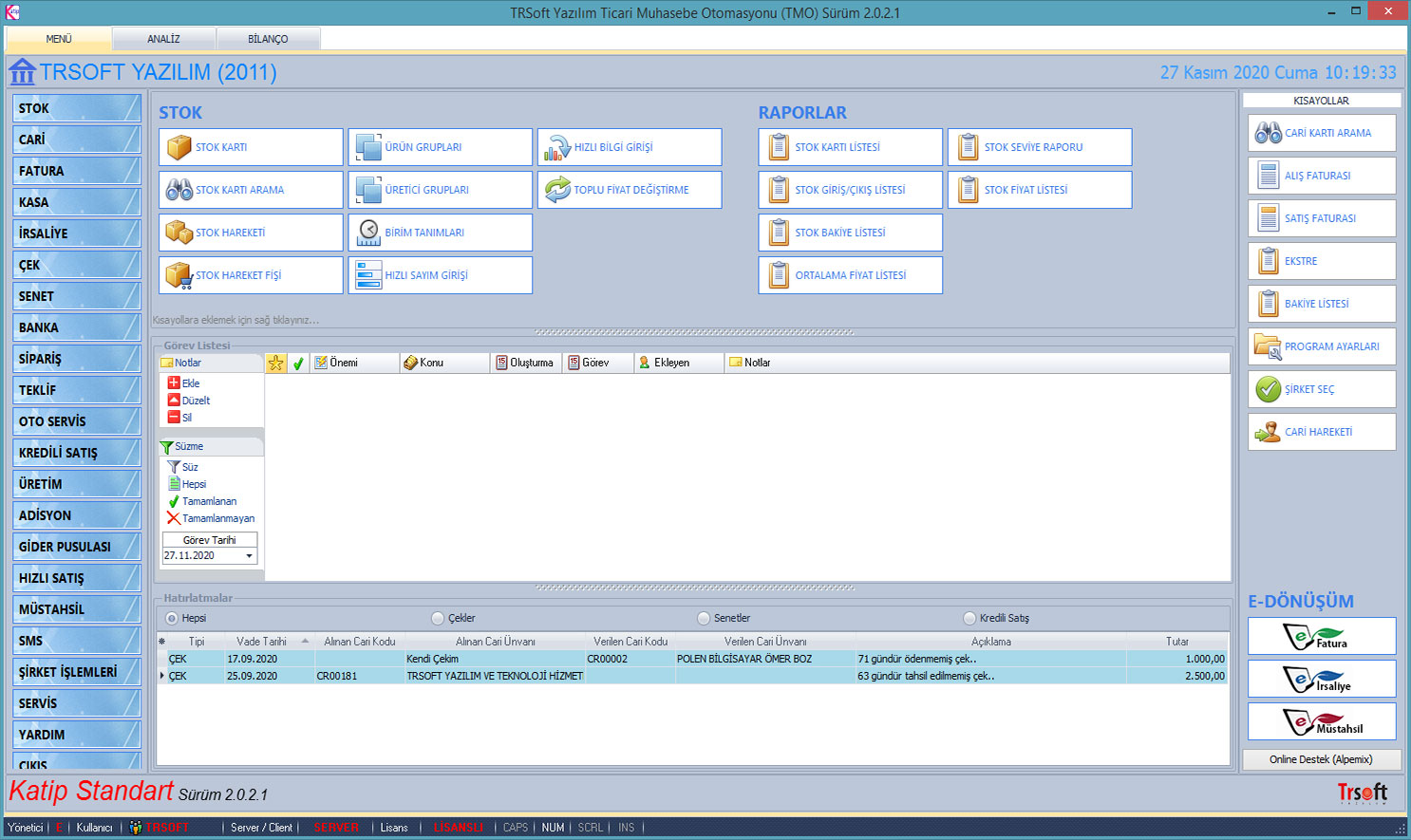Open Birim Tanımları clock icon
This screenshot has width=1411, height=840.
coord(368,233)
